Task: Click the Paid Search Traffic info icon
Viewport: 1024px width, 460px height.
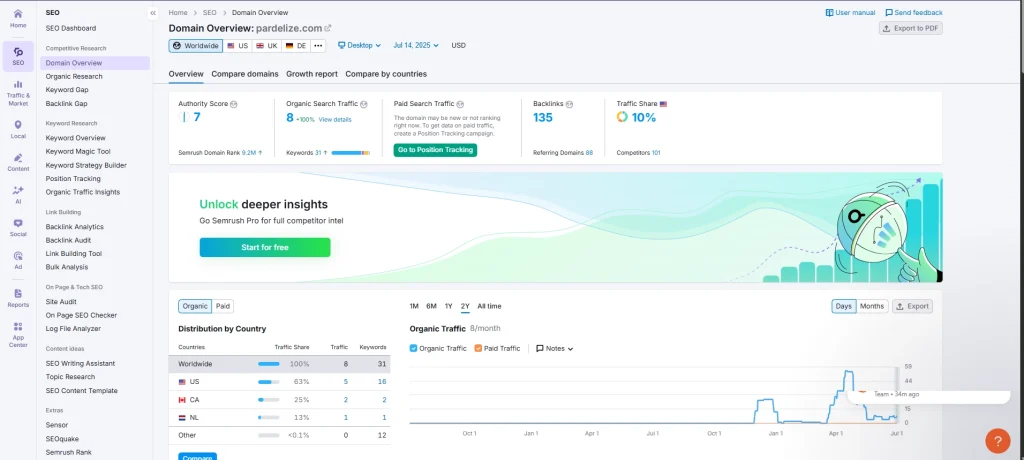Action: pyautogui.click(x=460, y=104)
